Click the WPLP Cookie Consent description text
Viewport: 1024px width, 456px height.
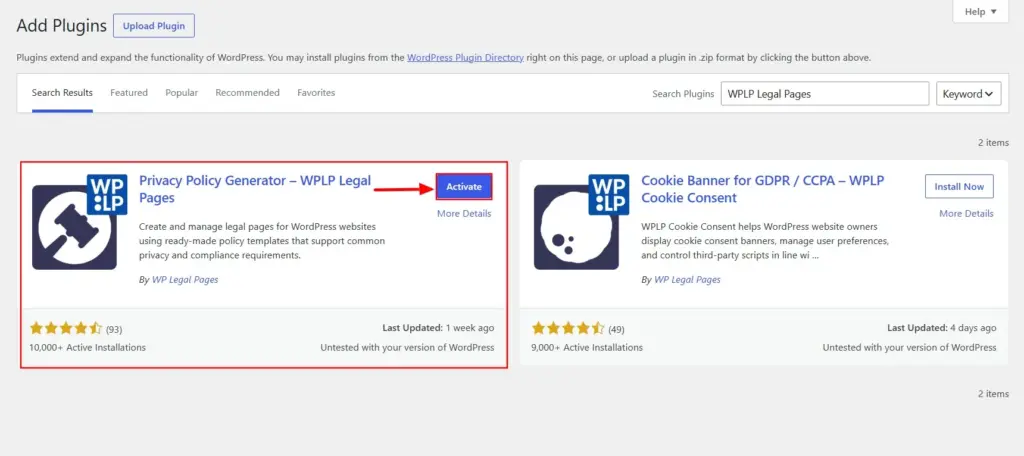click(x=765, y=241)
